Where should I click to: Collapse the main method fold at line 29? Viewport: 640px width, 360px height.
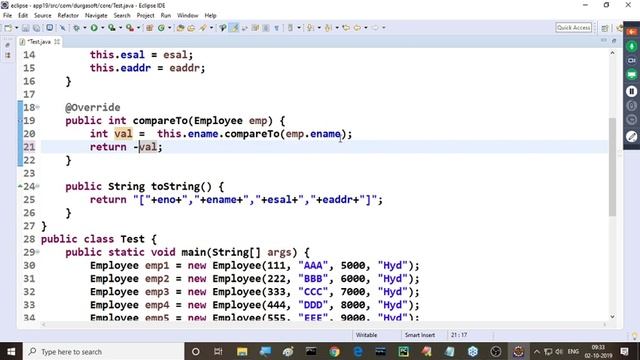(38, 252)
